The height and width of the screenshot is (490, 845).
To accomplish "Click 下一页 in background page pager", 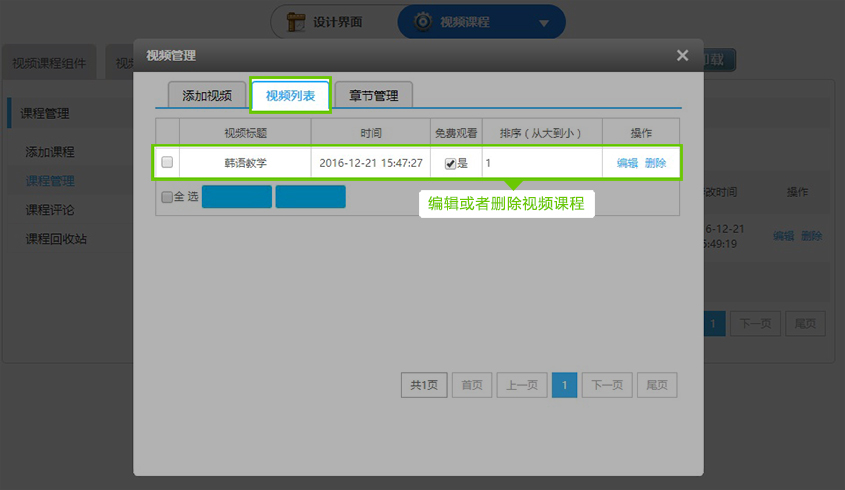I will pyautogui.click(x=756, y=323).
